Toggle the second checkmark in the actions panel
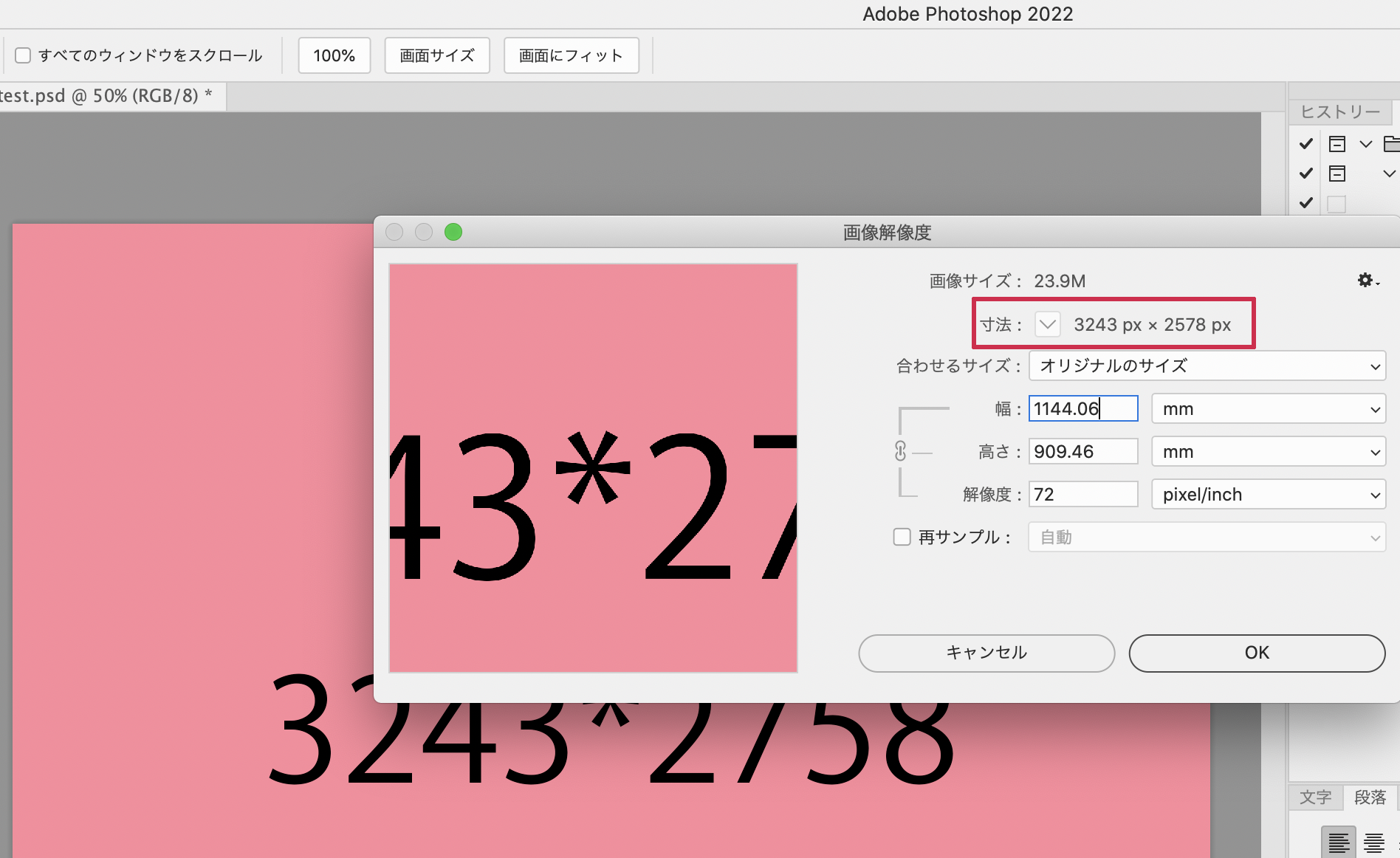 click(x=1306, y=174)
